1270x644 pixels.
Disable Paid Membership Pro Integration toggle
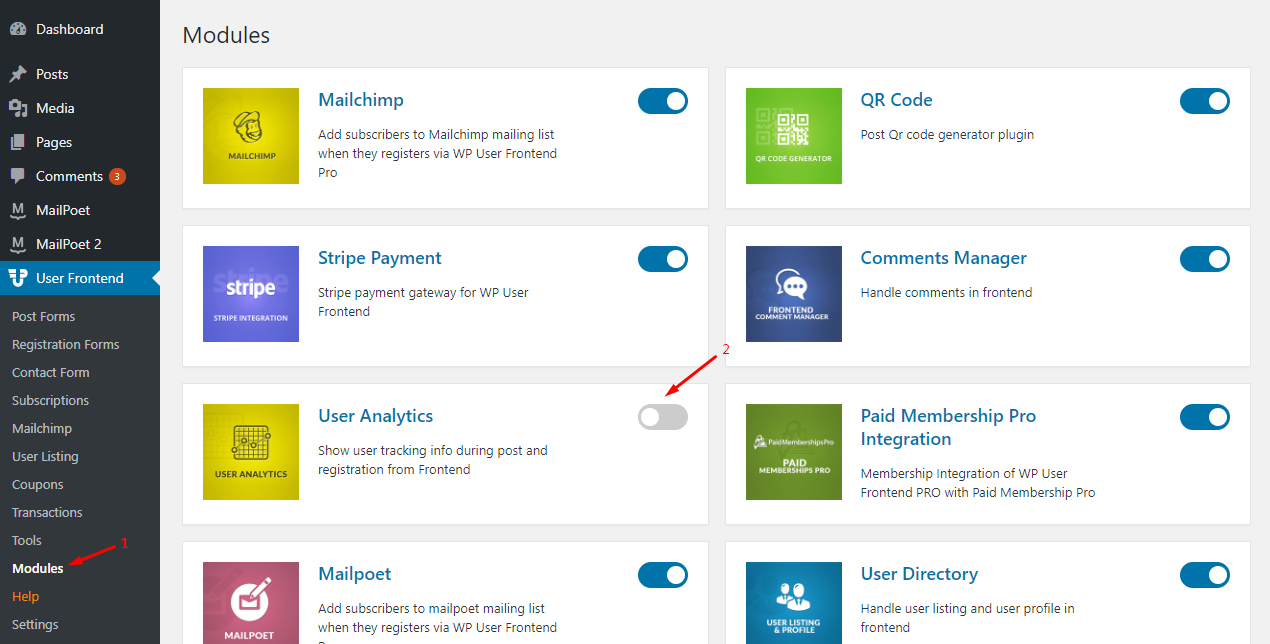click(x=1205, y=417)
